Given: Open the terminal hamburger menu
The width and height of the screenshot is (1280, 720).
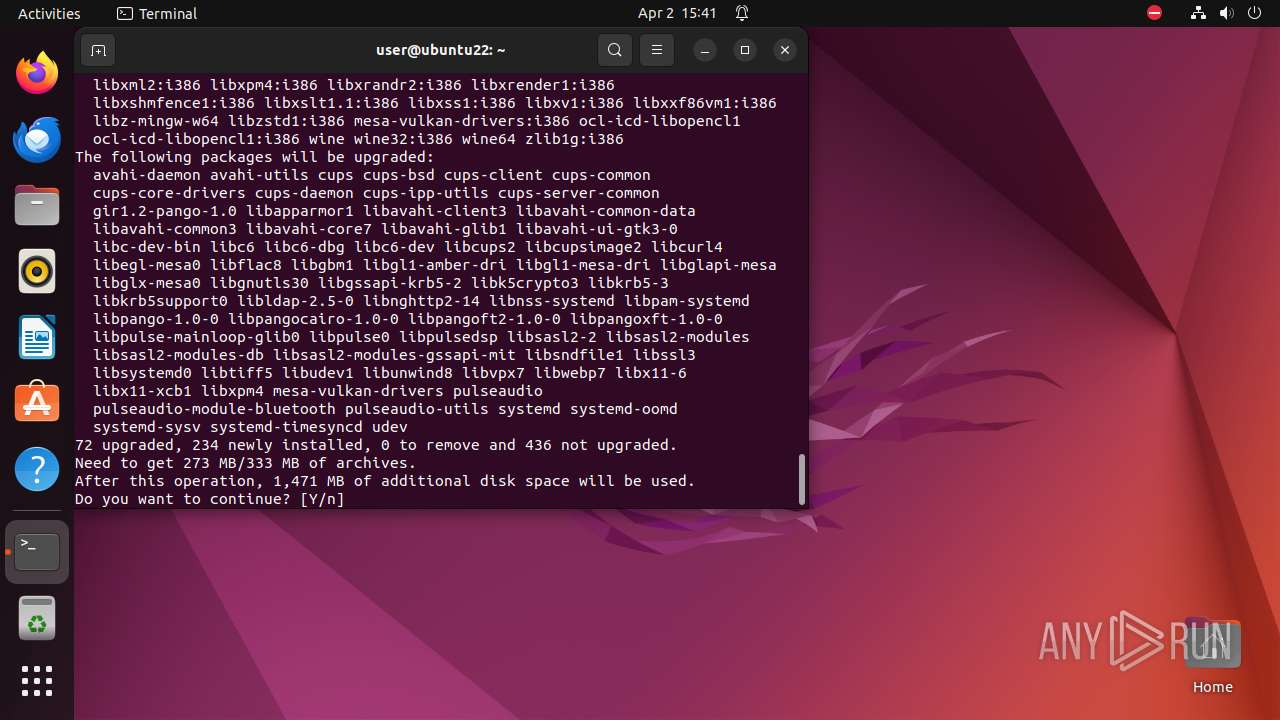Looking at the screenshot, I should point(657,50).
